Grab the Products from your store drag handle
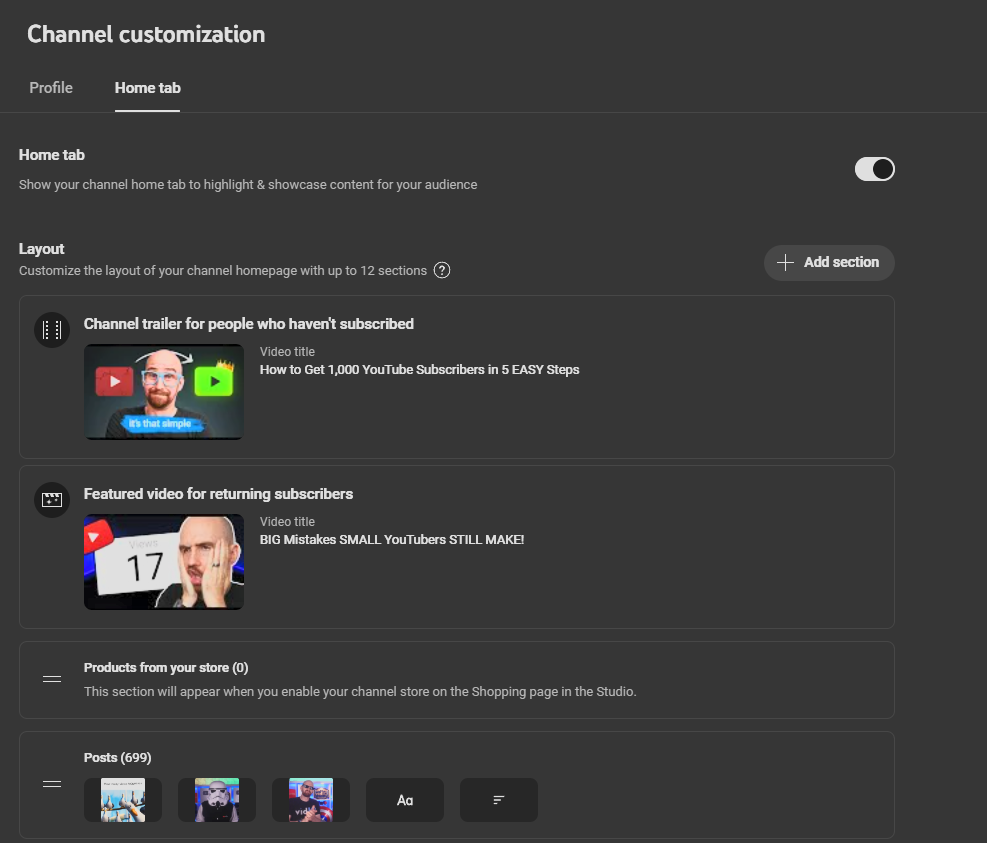 (52, 679)
